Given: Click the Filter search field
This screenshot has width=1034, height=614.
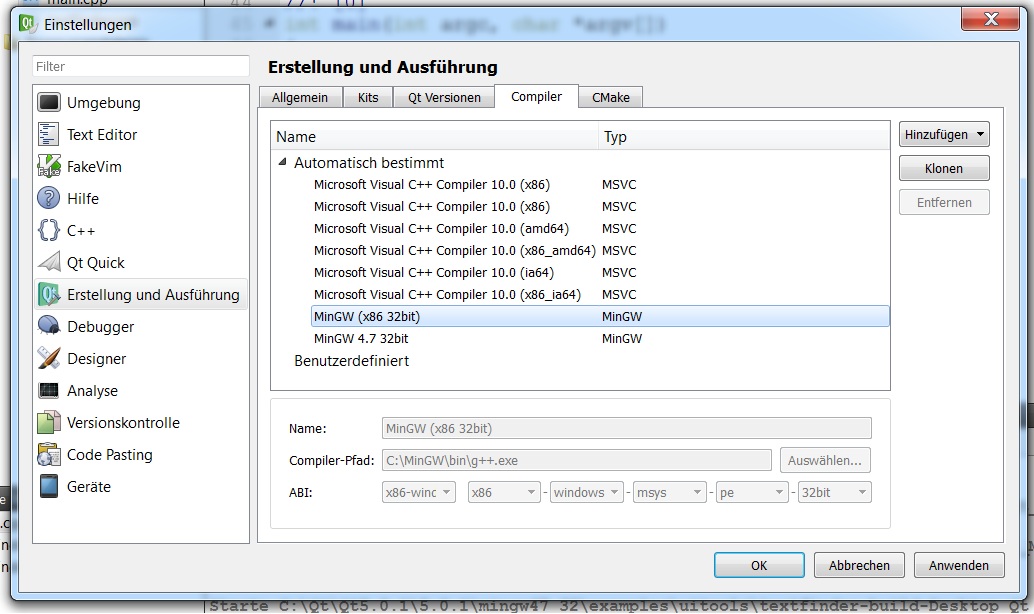Looking at the screenshot, I should [x=141, y=66].
